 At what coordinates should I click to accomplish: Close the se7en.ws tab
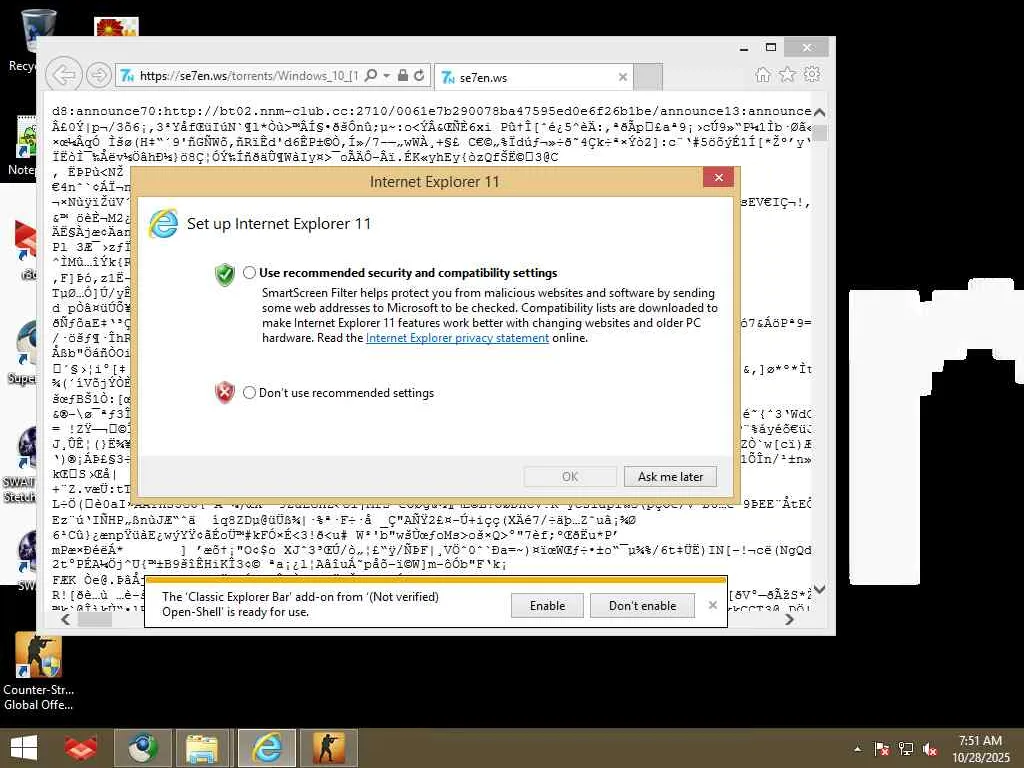click(622, 77)
